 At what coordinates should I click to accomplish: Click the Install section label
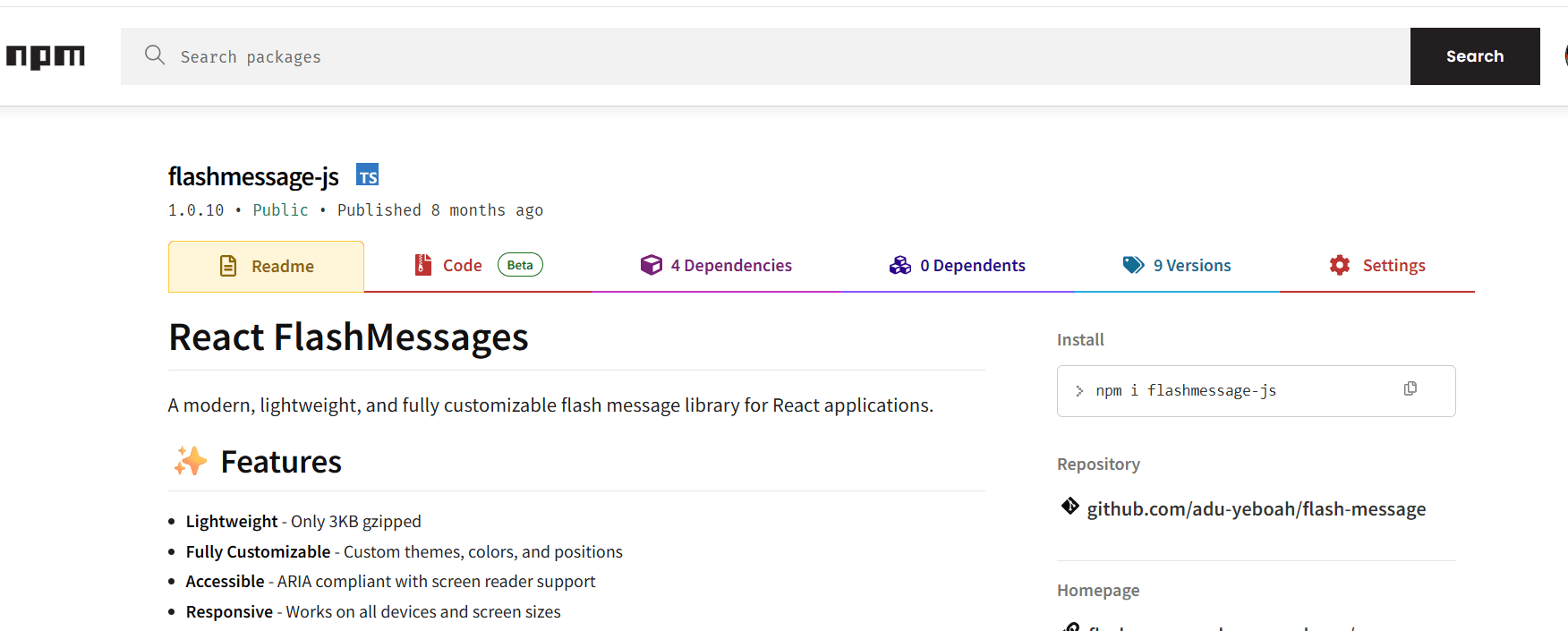click(x=1080, y=339)
